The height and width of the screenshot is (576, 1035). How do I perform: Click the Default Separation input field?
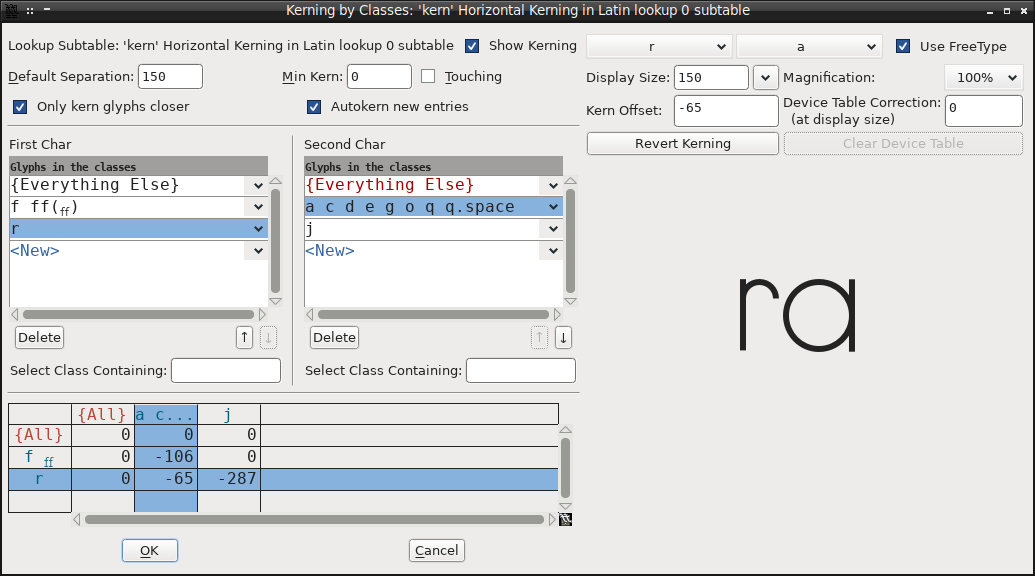click(x=170, y=77)
